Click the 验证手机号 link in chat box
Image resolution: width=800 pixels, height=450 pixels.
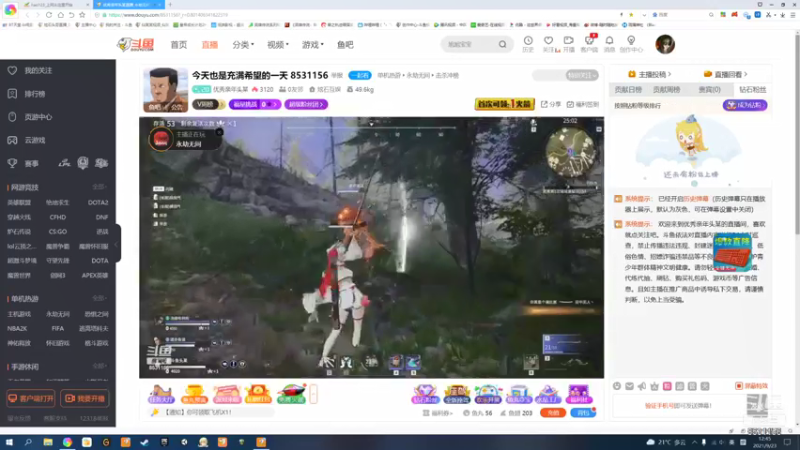point(659,406)
